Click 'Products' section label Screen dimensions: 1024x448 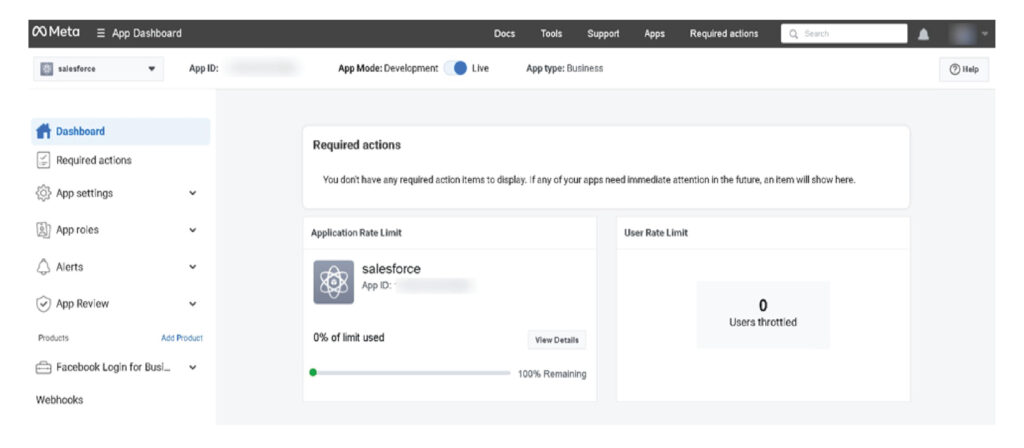pyautogui.click(x=54, y=338)
